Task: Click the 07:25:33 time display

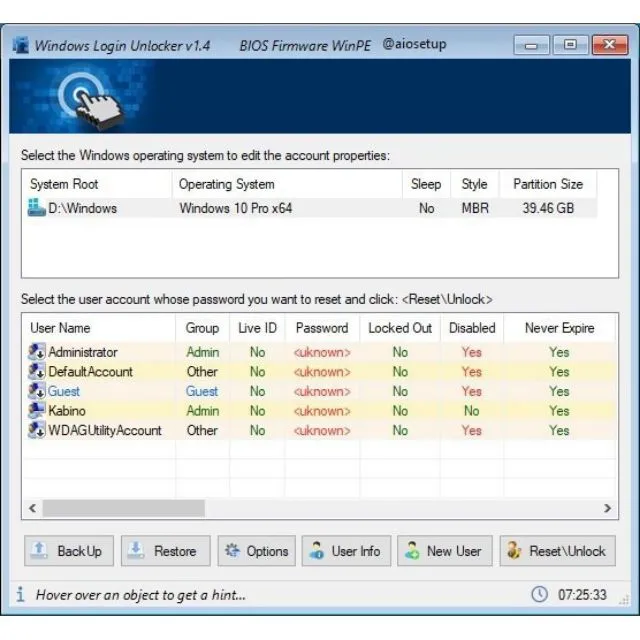Action: [x=582, y=594]
